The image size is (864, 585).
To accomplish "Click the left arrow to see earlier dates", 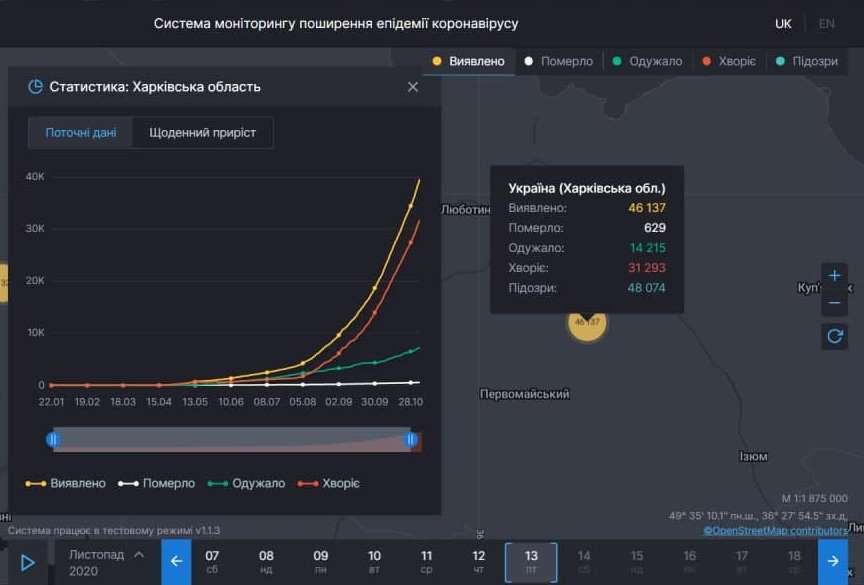I will pyautogui.click(x=175, y=562).
